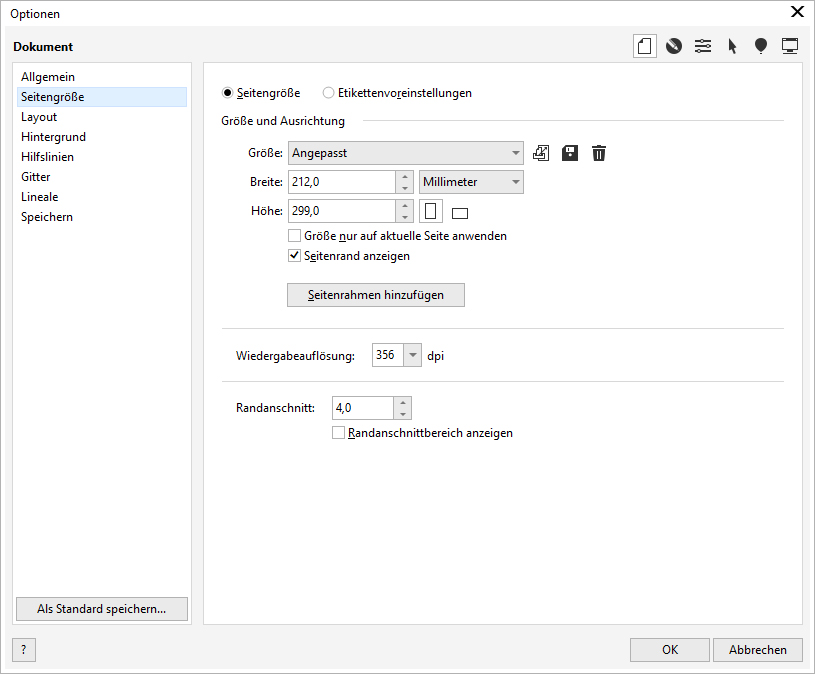The width and height of the screenshot is (815, 674).
Task: Uncheck the 'Seitenrand anzeigen' checkbox
Action: point(295,256)
